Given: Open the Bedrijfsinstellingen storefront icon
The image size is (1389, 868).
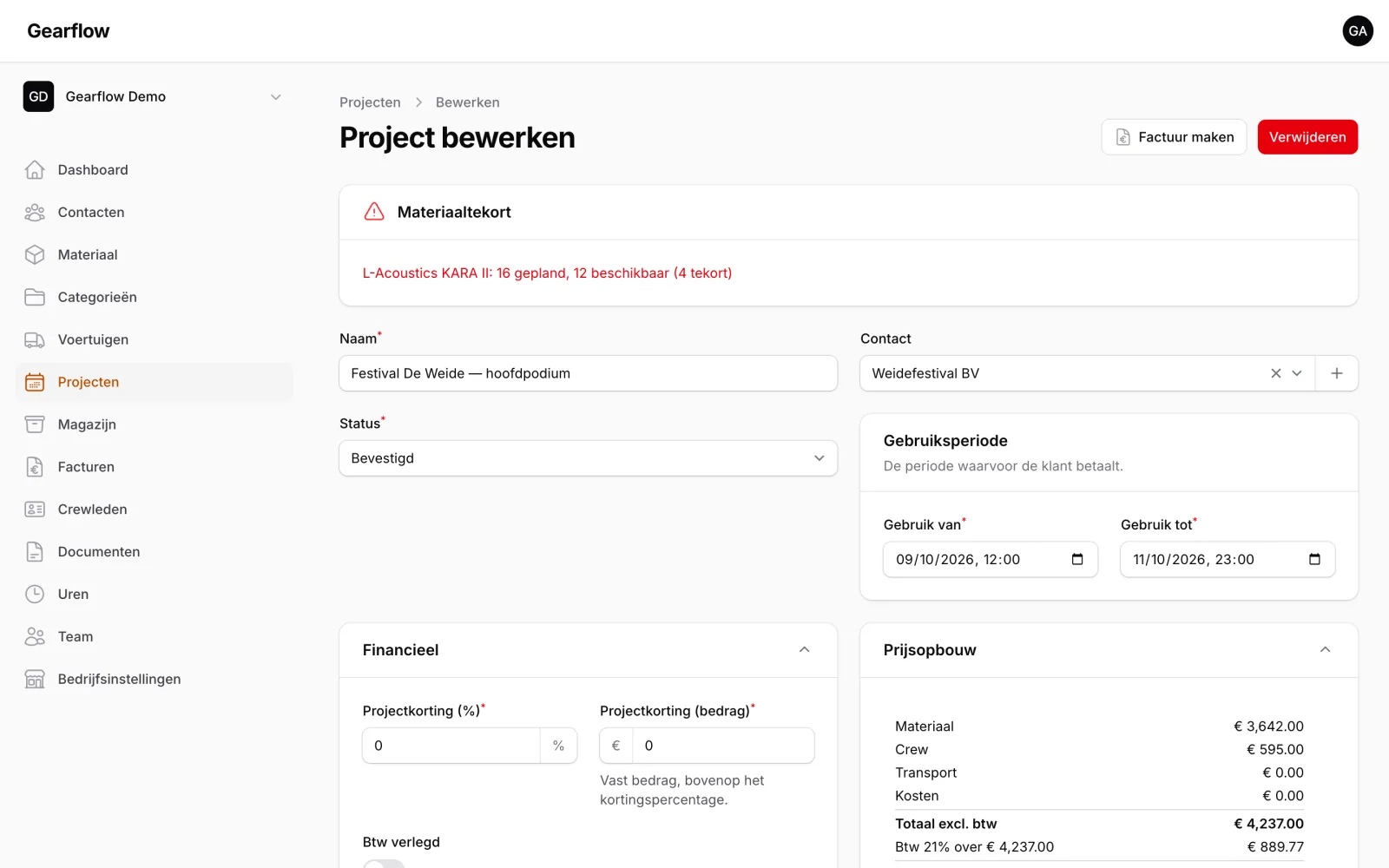Looking at the screenshot, I should 35,680.
